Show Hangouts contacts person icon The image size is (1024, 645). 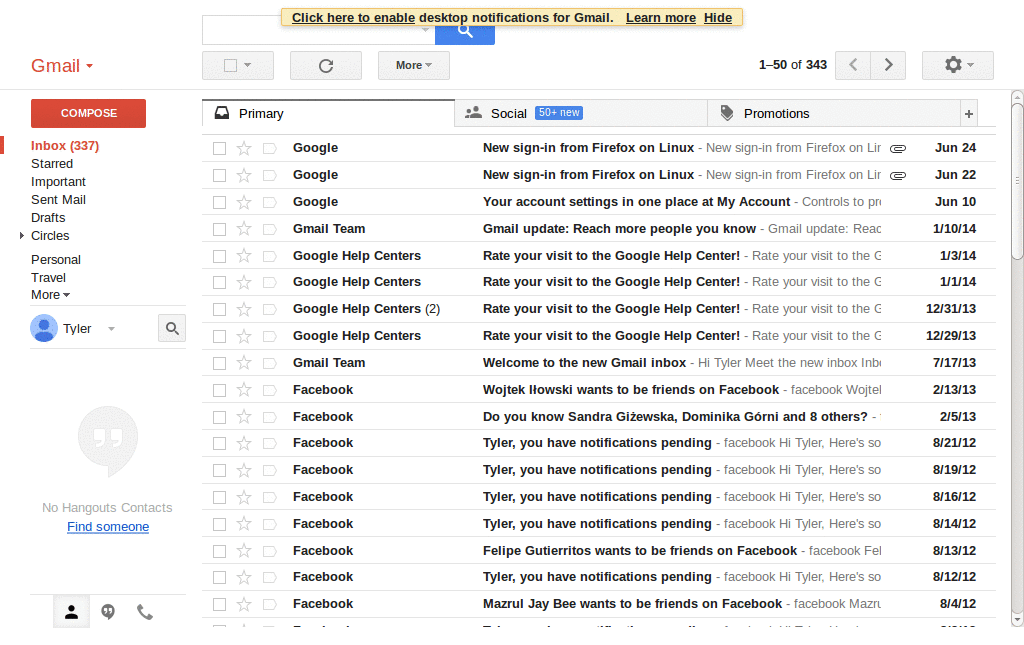pos(71,612)
